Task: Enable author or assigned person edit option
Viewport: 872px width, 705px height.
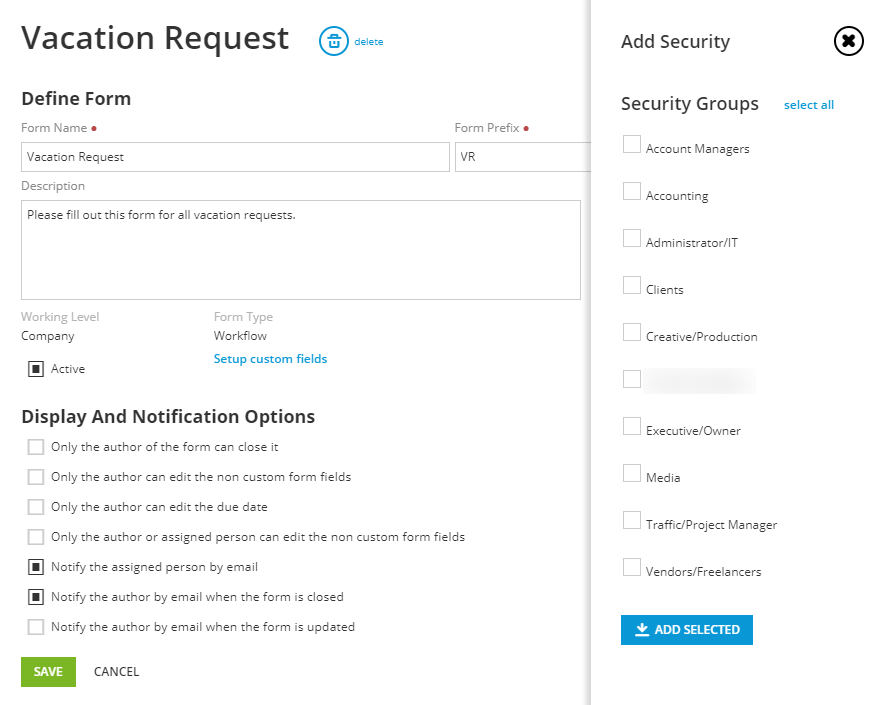Action: (x=36, y=537)
